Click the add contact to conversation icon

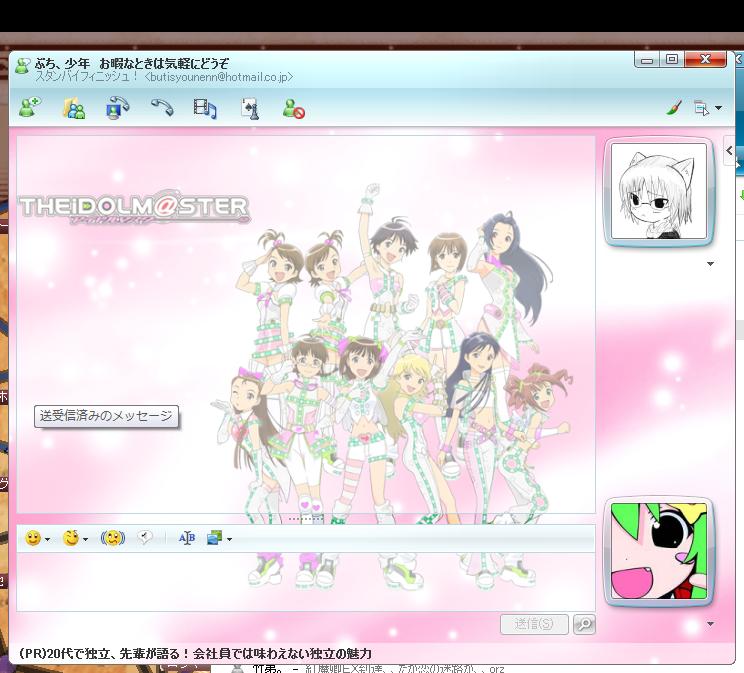click(x=30, y=107)
